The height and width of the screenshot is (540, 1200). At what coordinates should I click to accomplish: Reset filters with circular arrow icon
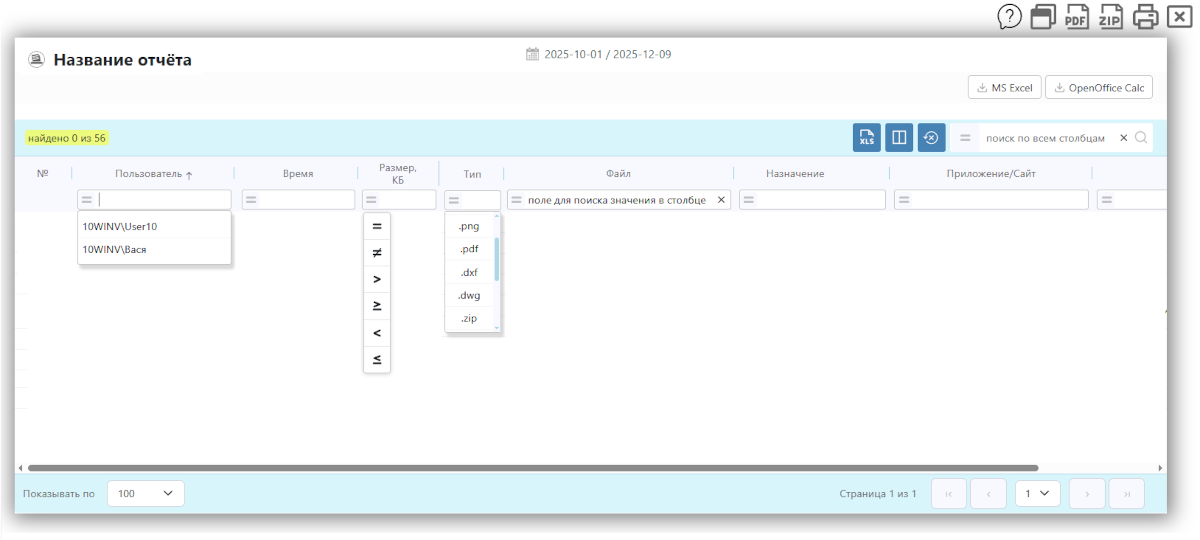pos(931,138)
